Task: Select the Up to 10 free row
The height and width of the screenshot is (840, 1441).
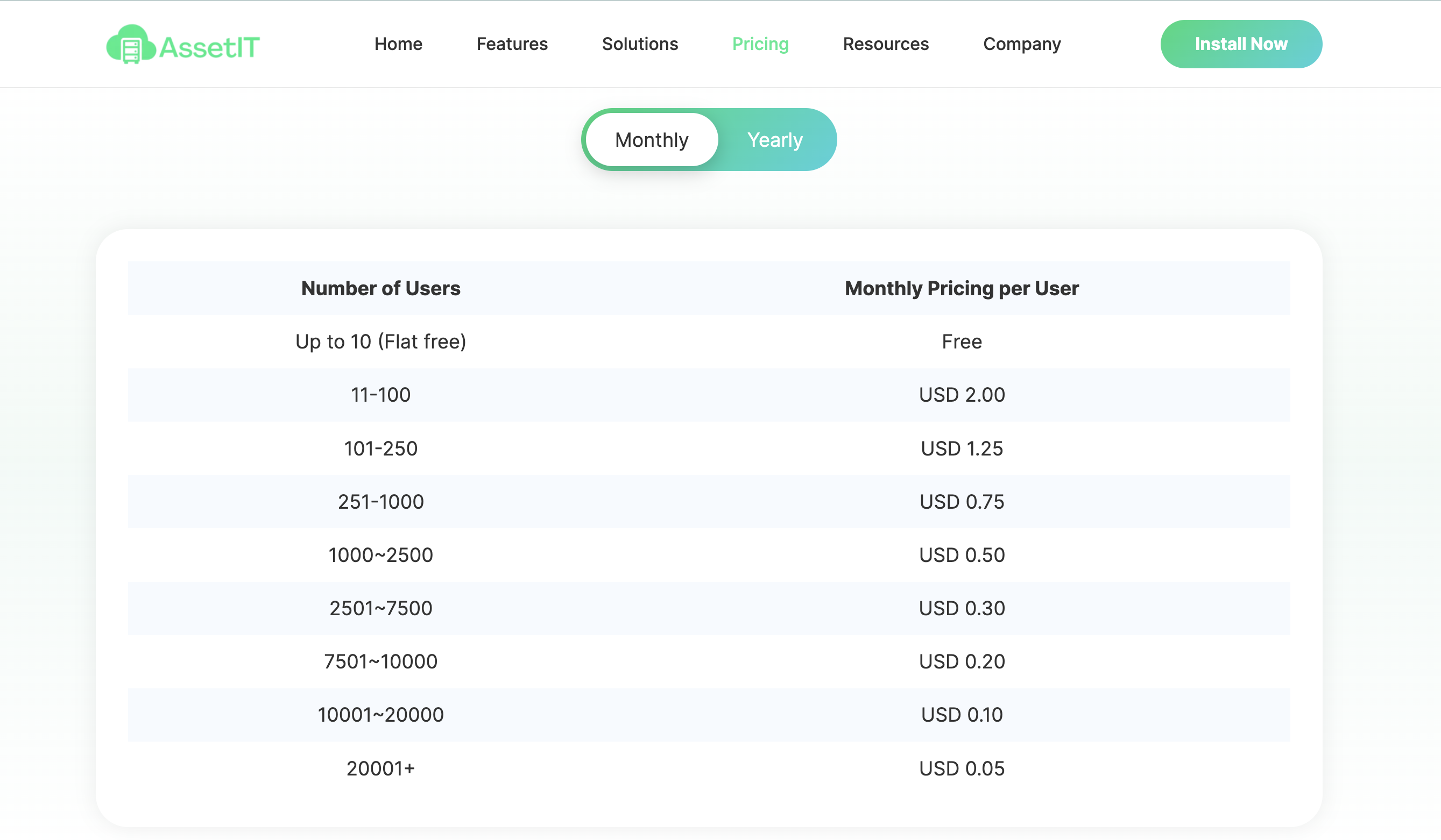Action: (x=381, y=341)
